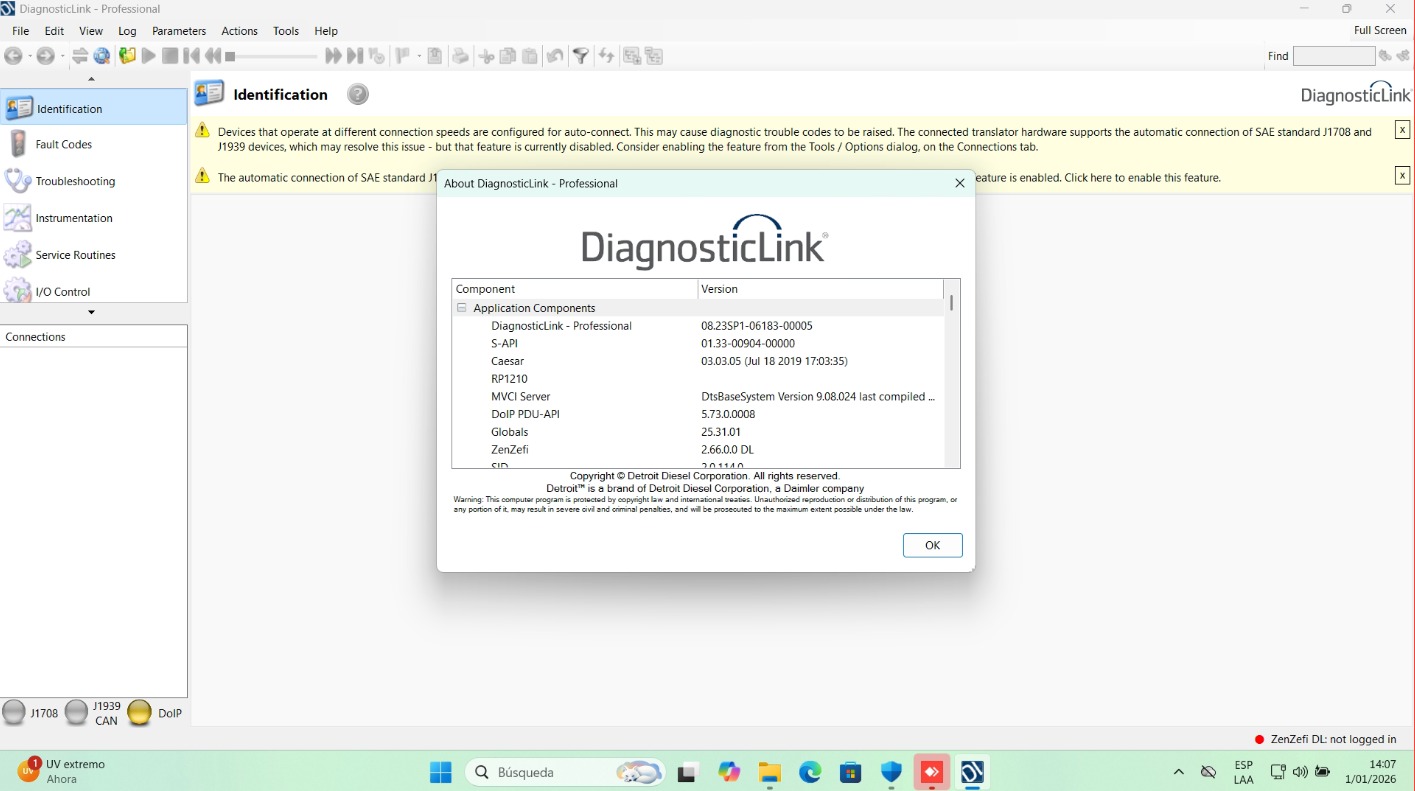Open the Back button history dropdown arrow
1415x791 pixels.
[x=29, y=56]
